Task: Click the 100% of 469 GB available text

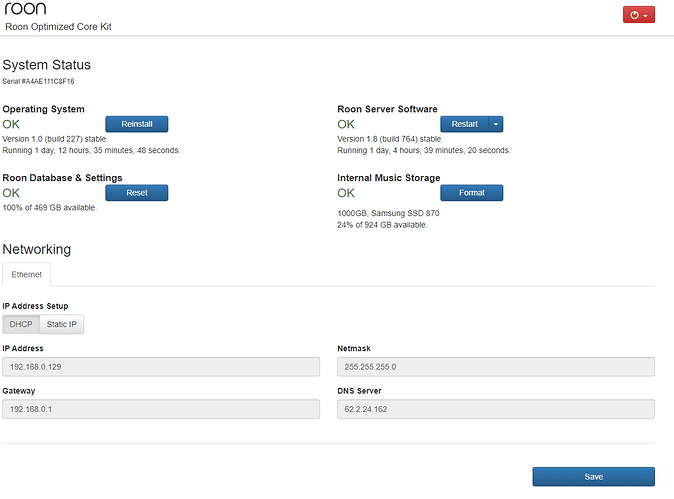Action: 50,208
